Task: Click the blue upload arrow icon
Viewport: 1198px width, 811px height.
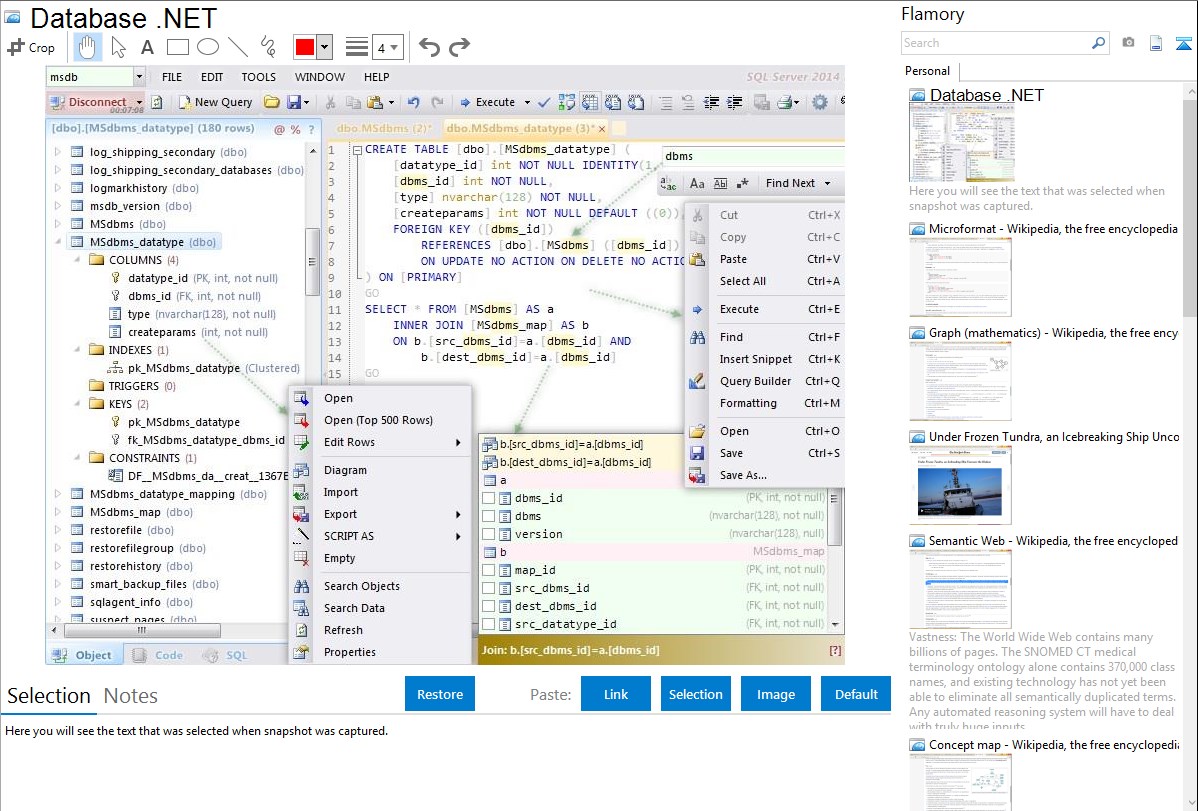Action: point(1183,43)
